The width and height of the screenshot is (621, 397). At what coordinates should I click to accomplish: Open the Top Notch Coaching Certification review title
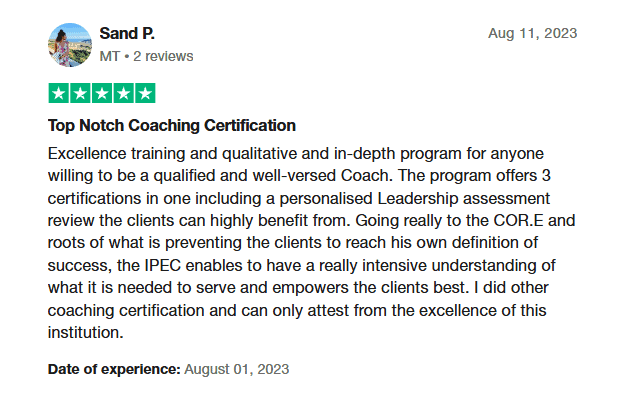(172, 126)
